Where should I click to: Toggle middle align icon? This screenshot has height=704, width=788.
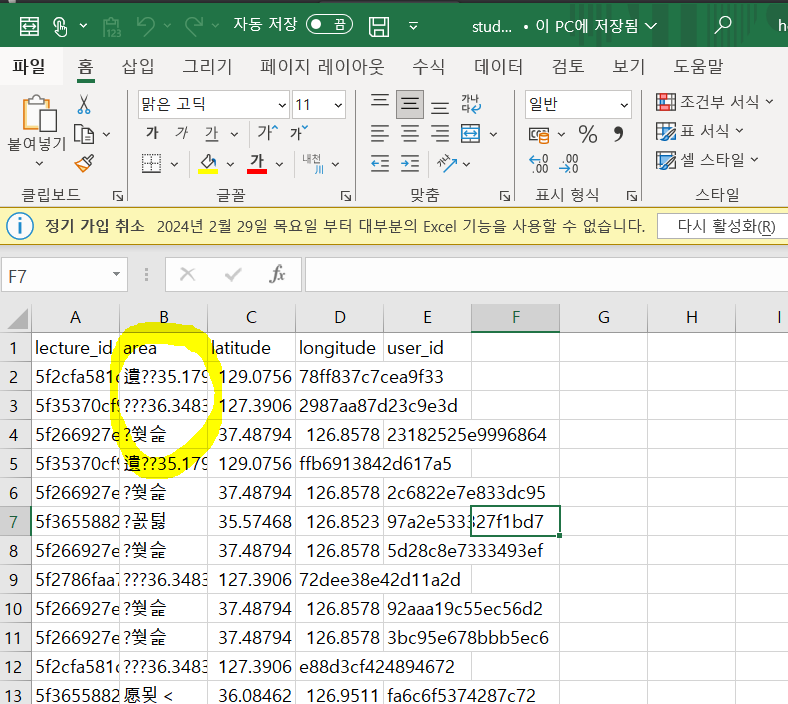click(x=410, y=105)
